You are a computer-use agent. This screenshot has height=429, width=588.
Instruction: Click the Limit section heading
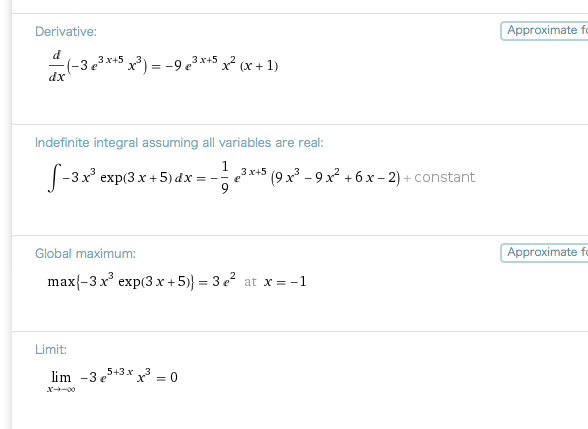(x=51, y=350)
